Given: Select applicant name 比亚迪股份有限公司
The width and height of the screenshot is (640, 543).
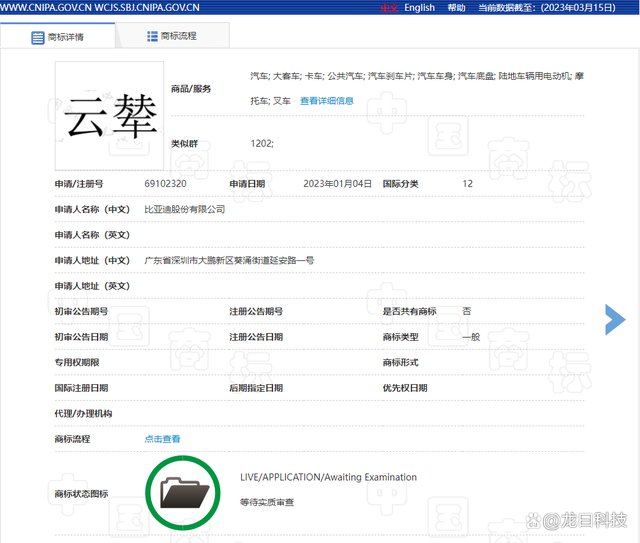Looking at the screenshot, I should 184,209.
